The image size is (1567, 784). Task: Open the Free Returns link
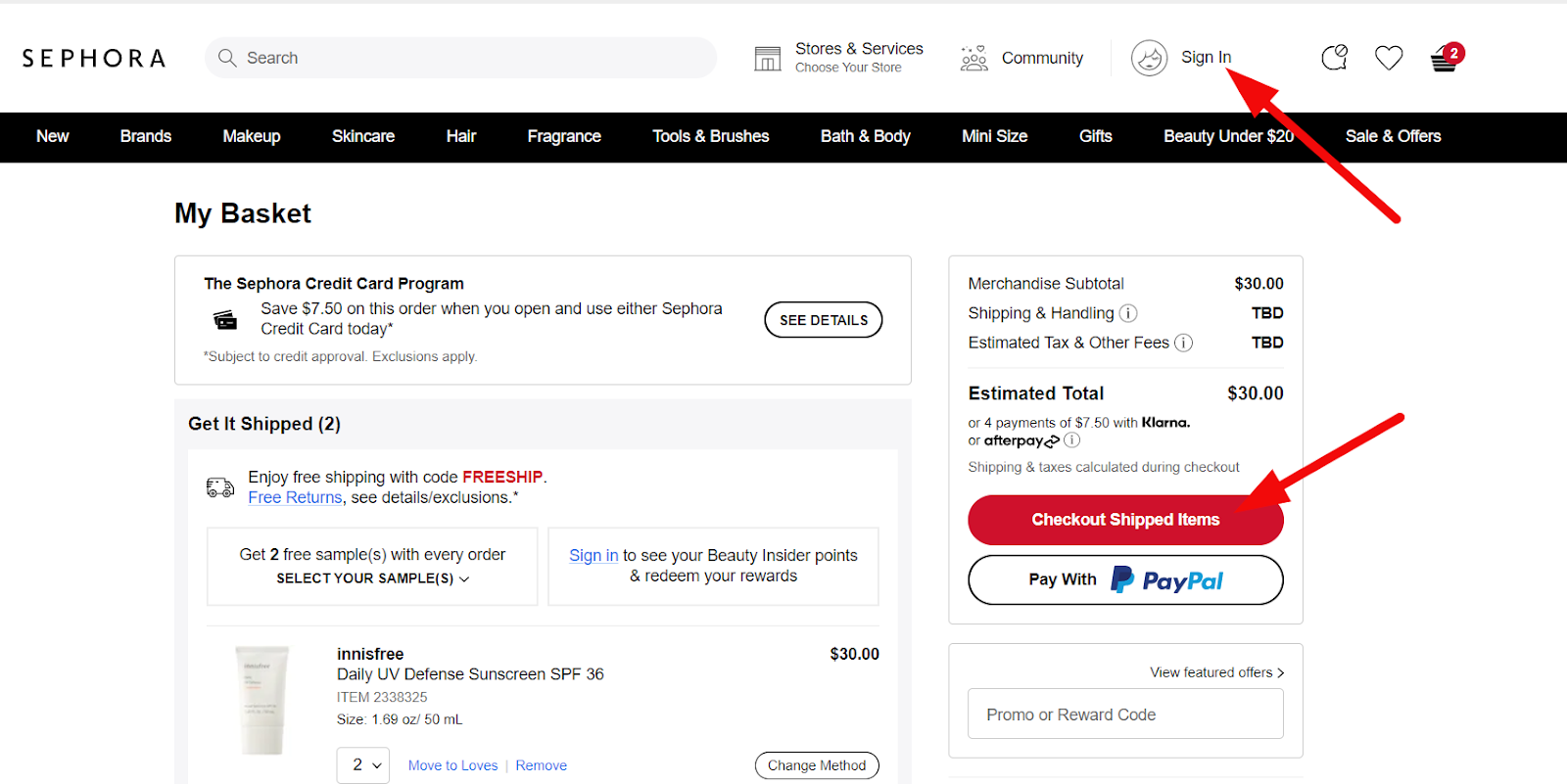click(x=295, y=497)
